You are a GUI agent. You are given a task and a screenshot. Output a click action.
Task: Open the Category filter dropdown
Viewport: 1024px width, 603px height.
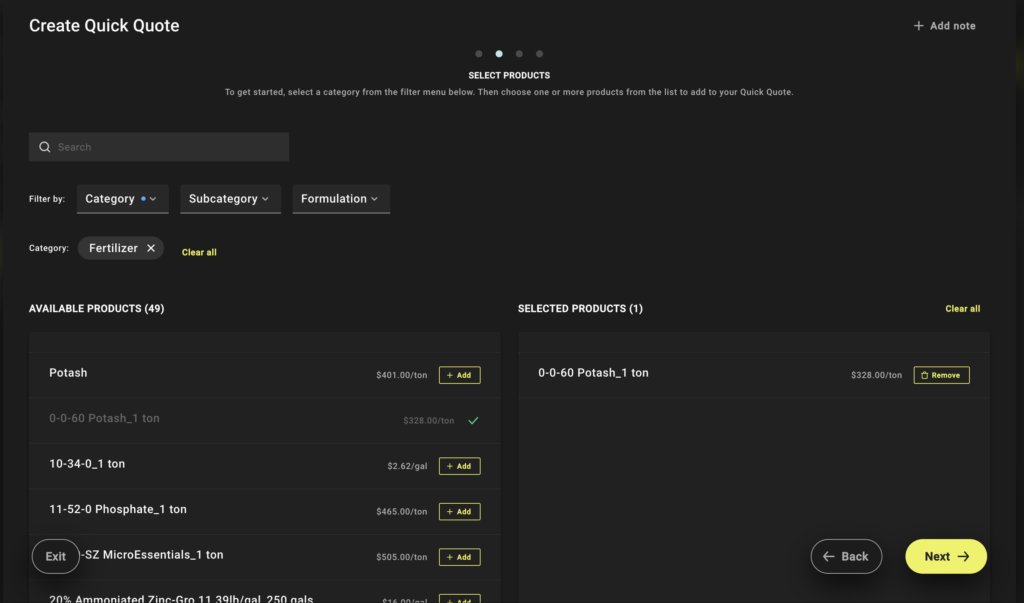pos(122,199)
